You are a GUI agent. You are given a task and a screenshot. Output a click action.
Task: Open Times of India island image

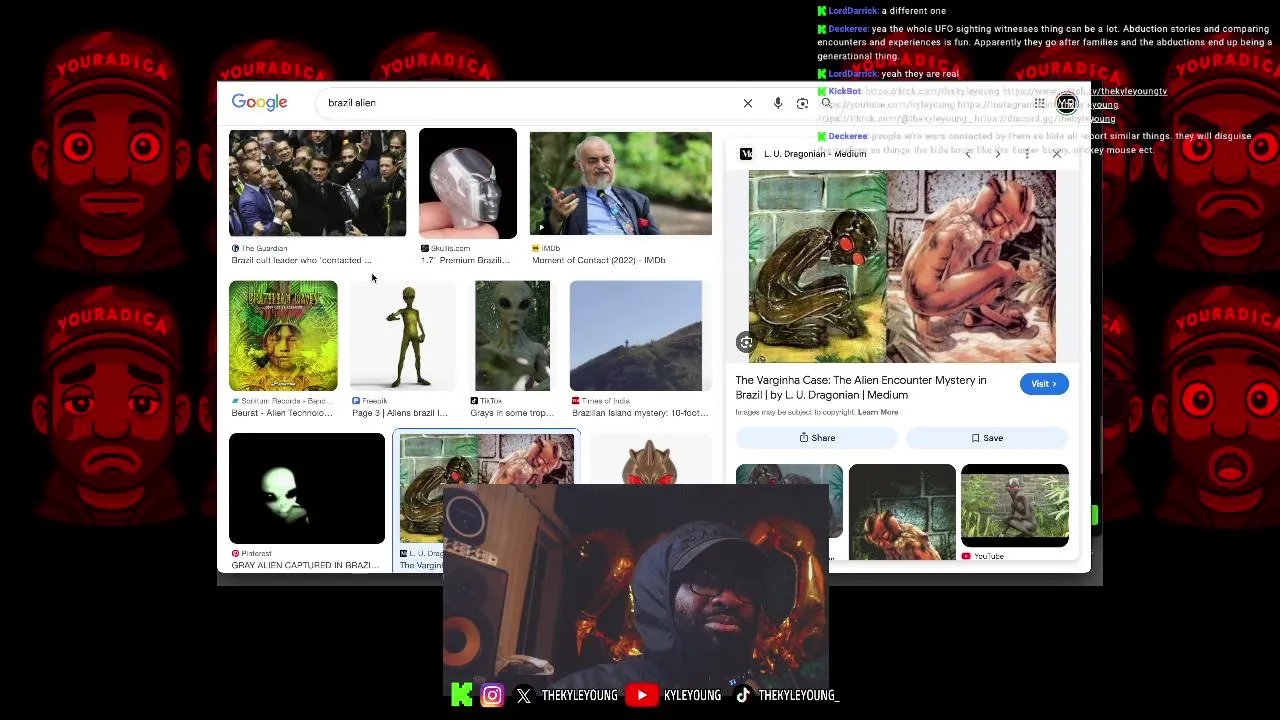pos(636,336)
